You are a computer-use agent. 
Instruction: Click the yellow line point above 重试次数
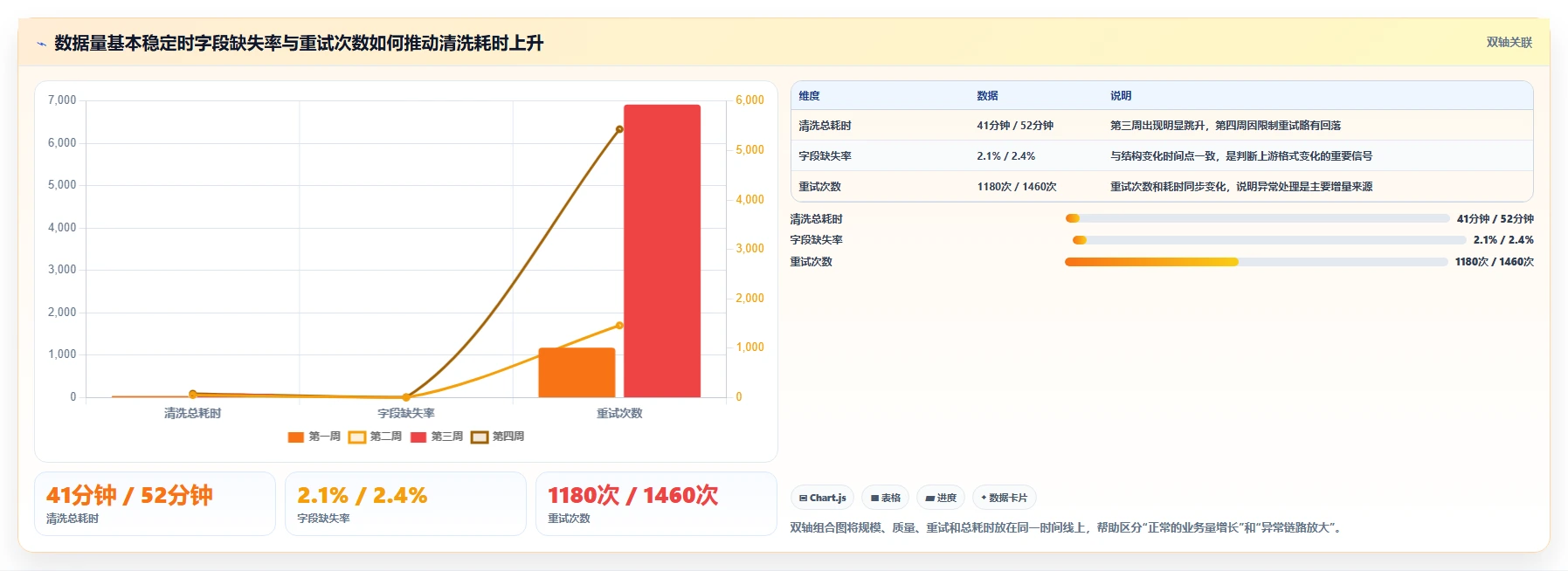click(x=619, y=326)
